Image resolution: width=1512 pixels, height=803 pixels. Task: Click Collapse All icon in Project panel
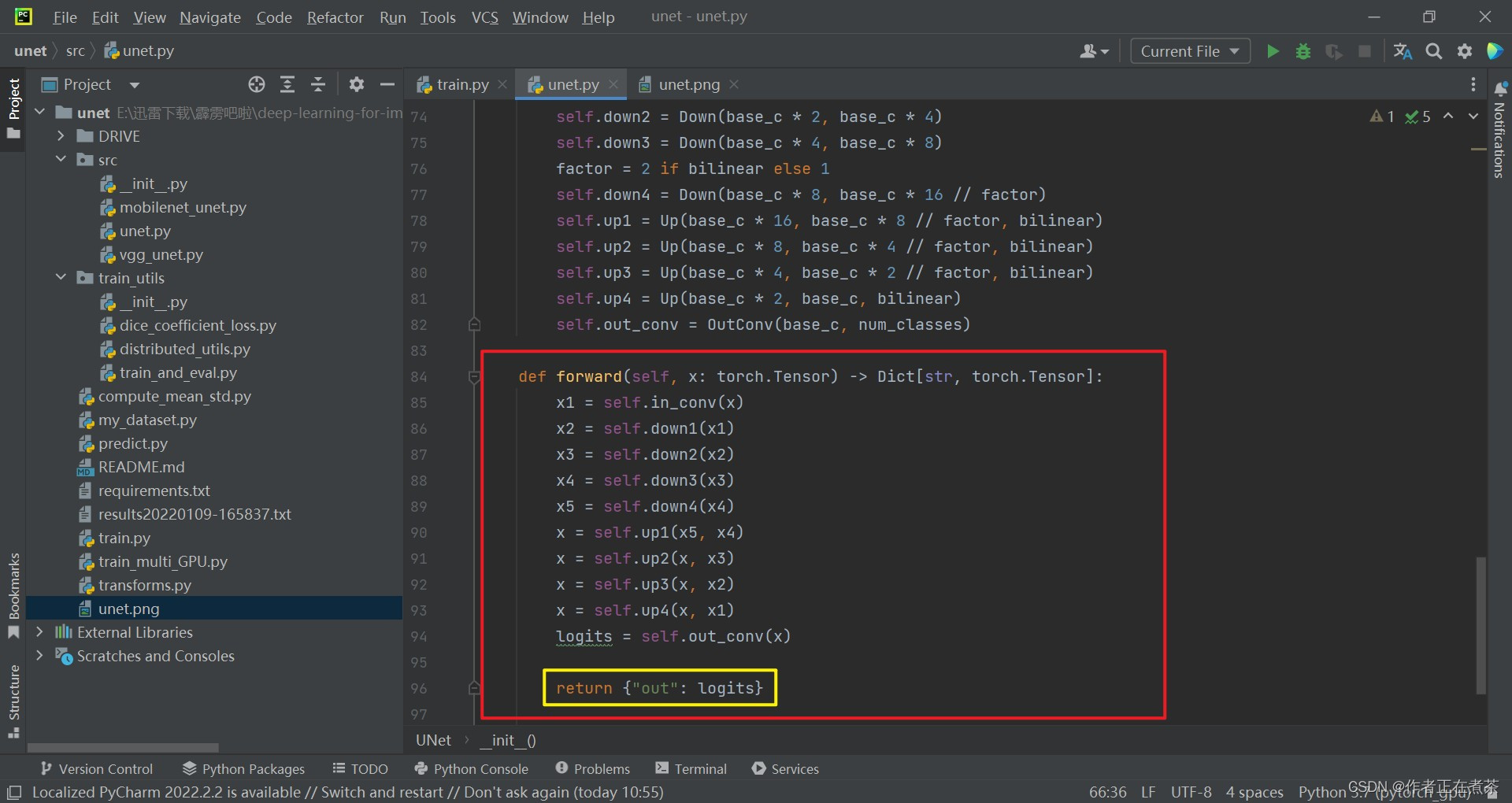(x=318, y=84)
